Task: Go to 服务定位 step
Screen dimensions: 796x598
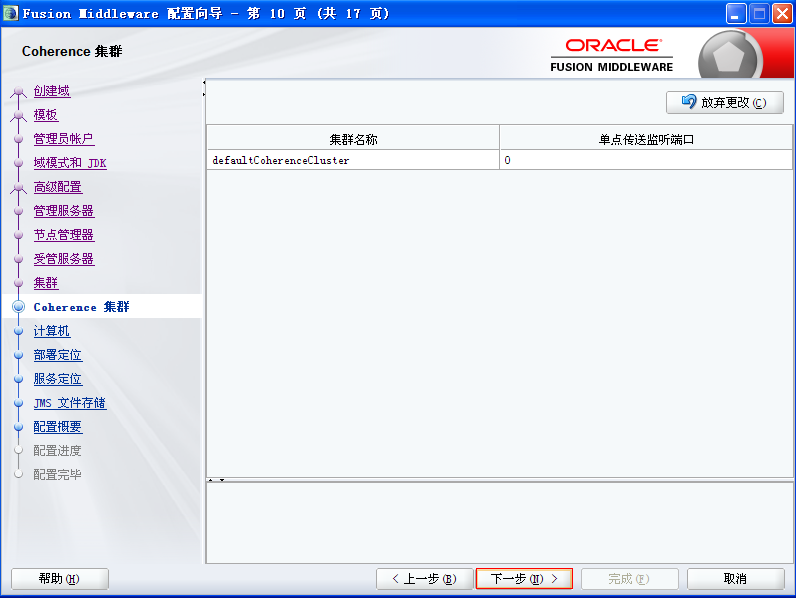Action: [58, 379]
